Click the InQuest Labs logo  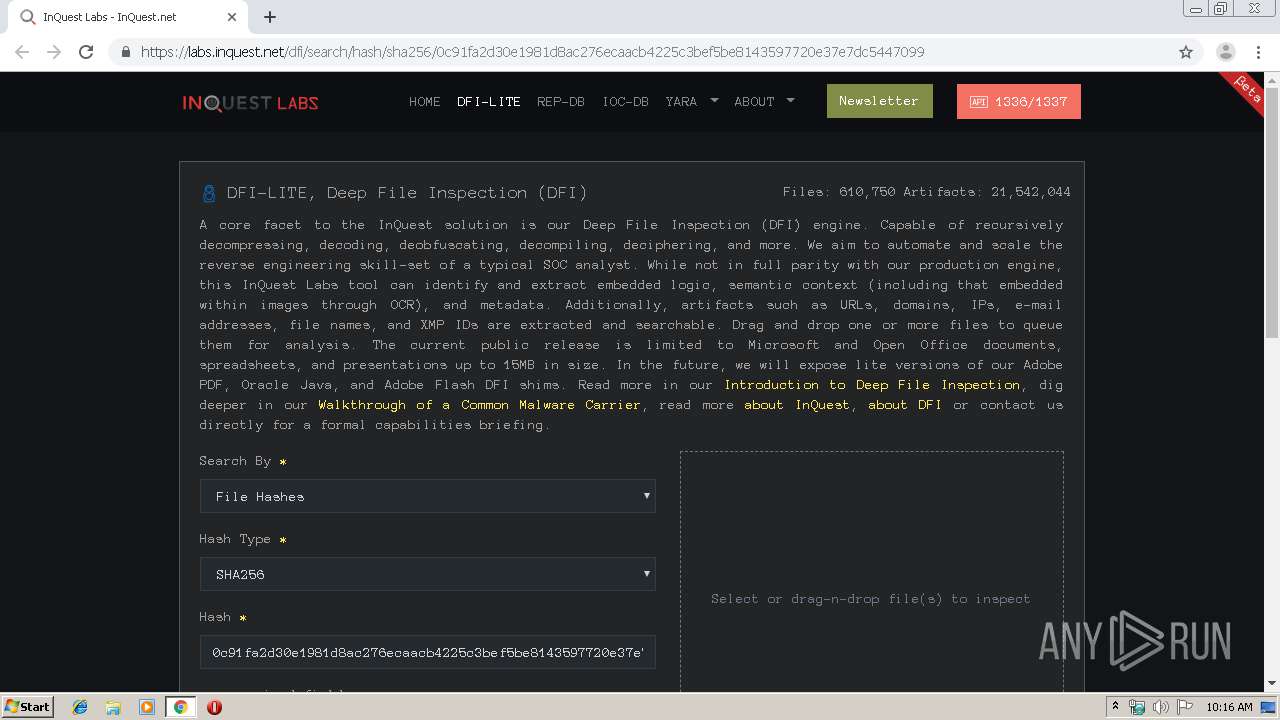pyautogui.click(x=250, y=102)
